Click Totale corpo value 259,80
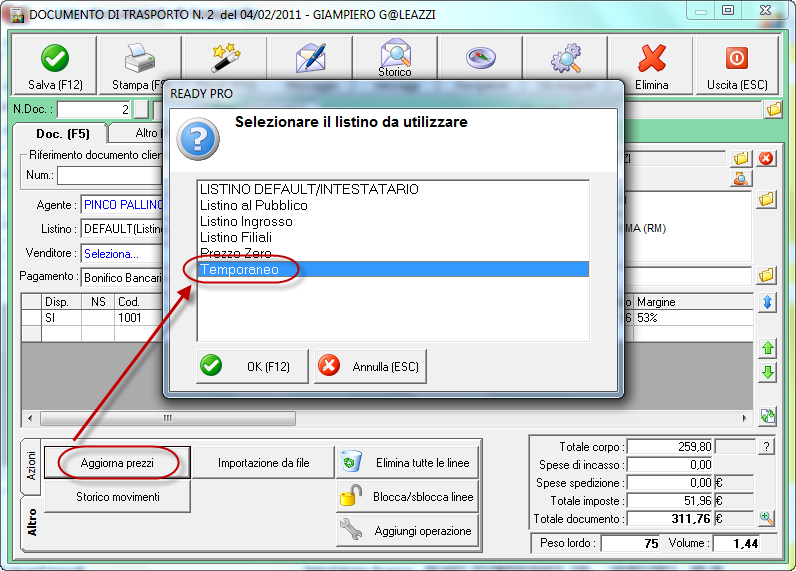This screenshot has width=796, height=571. pyautogui.click(x=670, y=447)
